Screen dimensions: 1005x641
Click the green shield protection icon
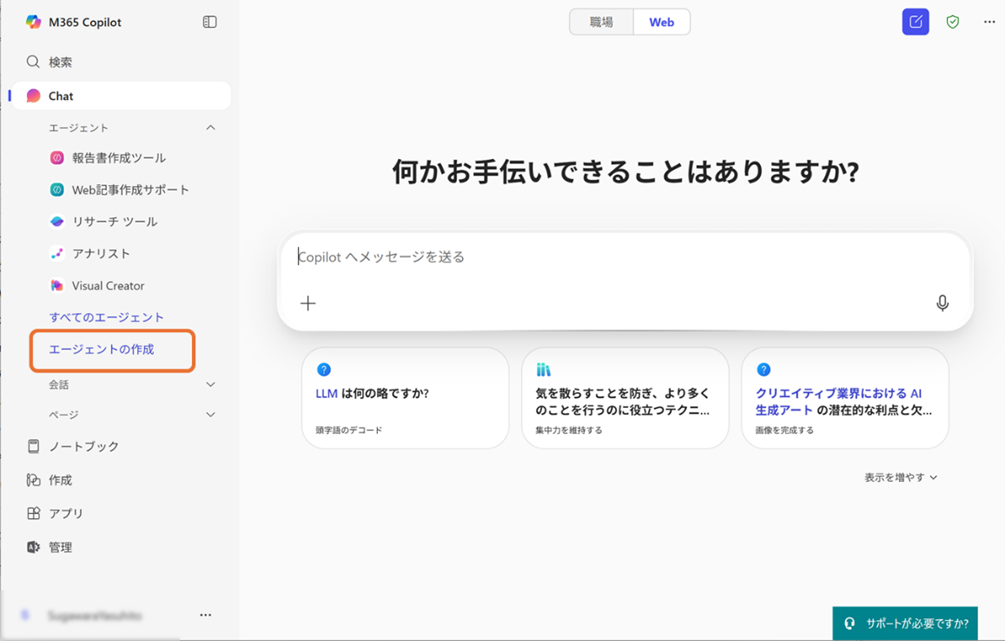[953, 22]
